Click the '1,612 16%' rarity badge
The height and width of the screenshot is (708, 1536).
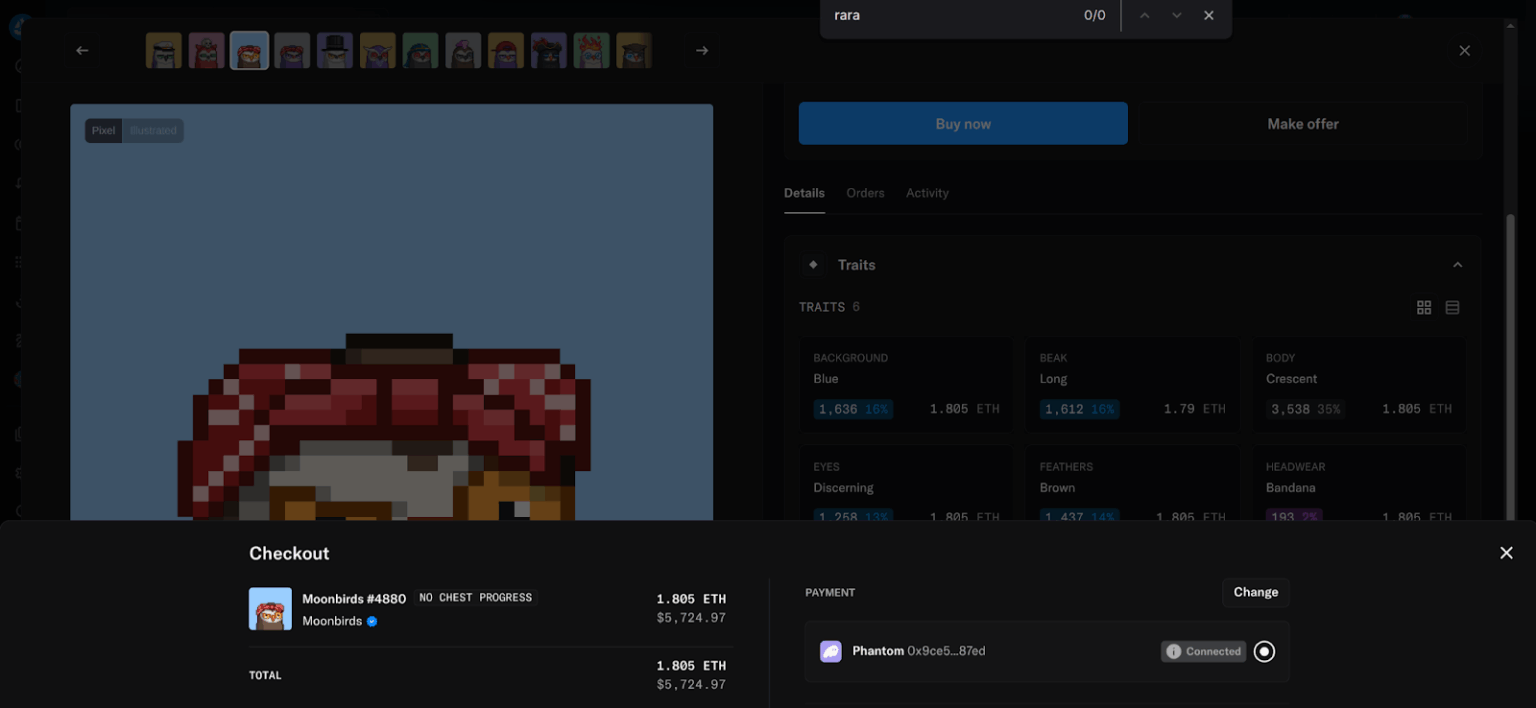pyautogui.click(x=1079, y=409)
